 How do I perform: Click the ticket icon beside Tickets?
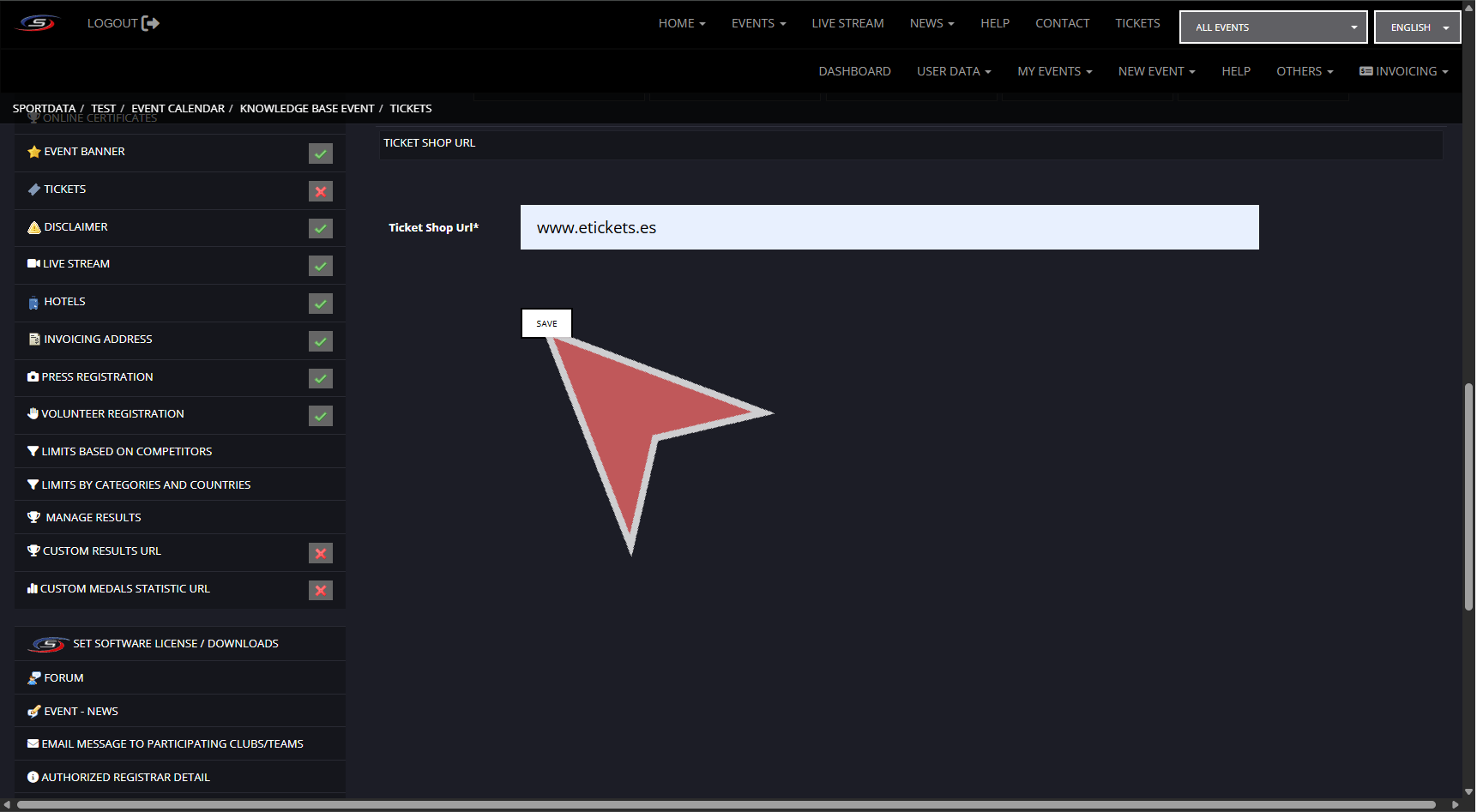pyautogui.click(x=34, y=189)
